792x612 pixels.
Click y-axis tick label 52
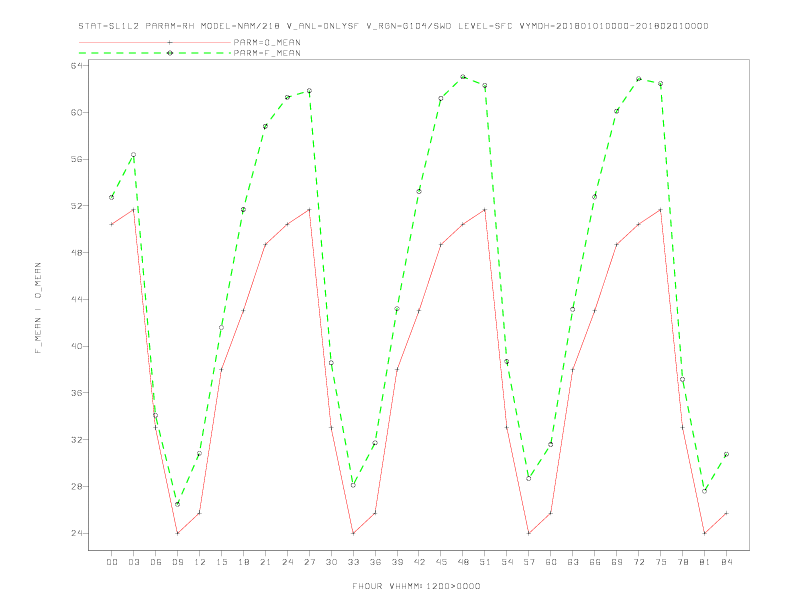click(x=77, y=206)
